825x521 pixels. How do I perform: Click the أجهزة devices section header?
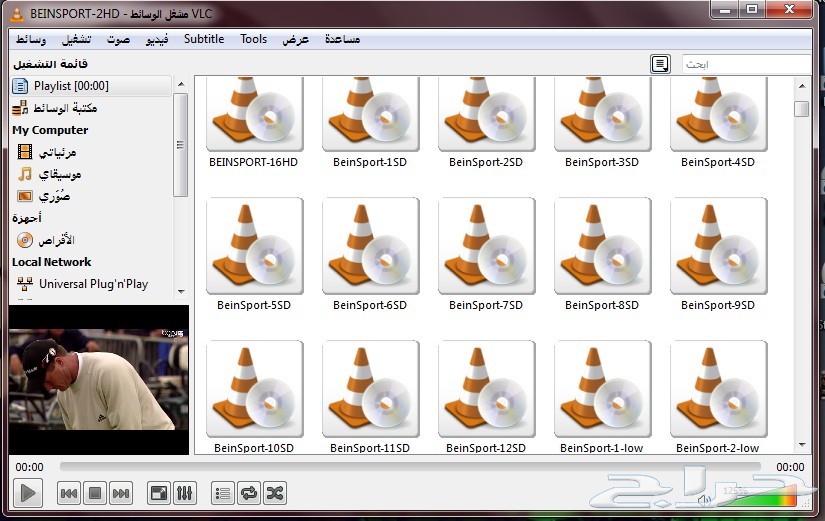point(26,218)
